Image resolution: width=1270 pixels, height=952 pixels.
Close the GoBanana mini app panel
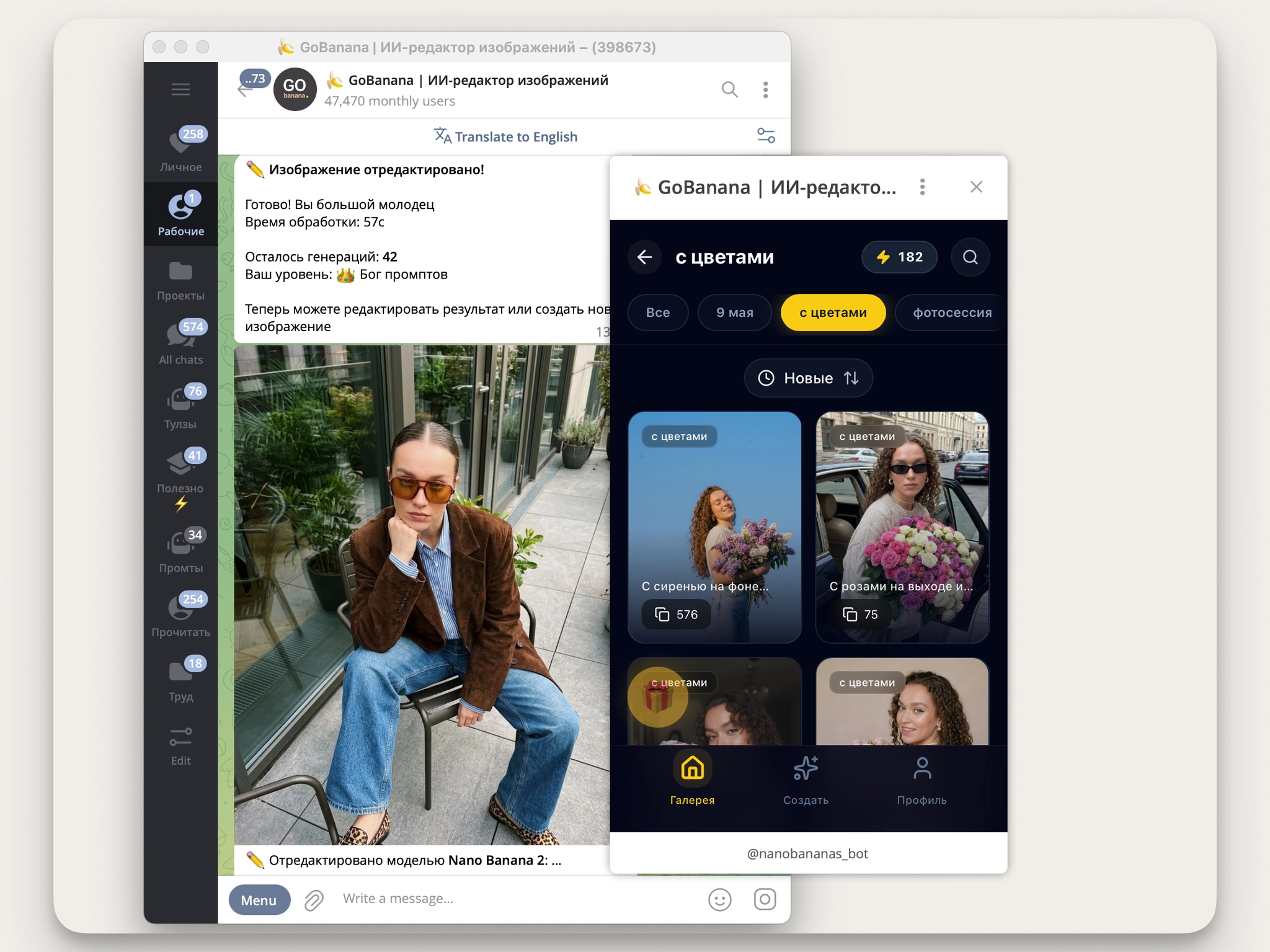click(976, 187)
